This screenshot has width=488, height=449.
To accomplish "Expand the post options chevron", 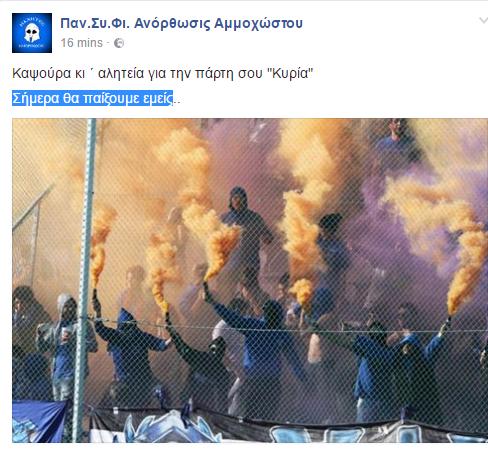I will click(483, 21).
